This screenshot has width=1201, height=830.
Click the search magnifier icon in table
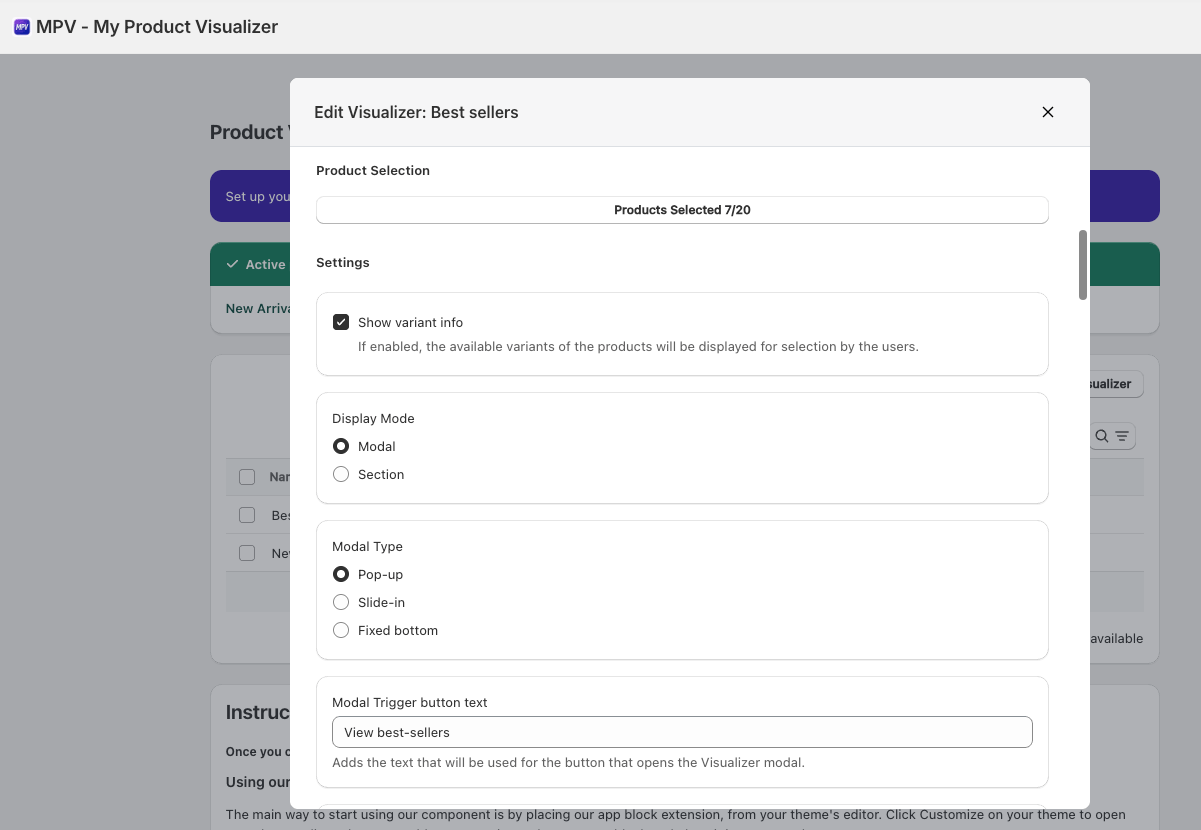click(1102, 436)
